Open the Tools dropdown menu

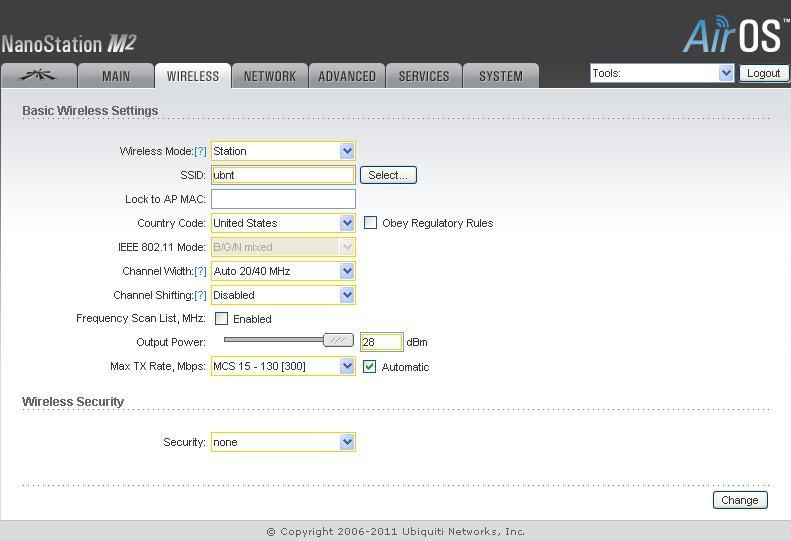pyautogui.click(x=662, y=73)
